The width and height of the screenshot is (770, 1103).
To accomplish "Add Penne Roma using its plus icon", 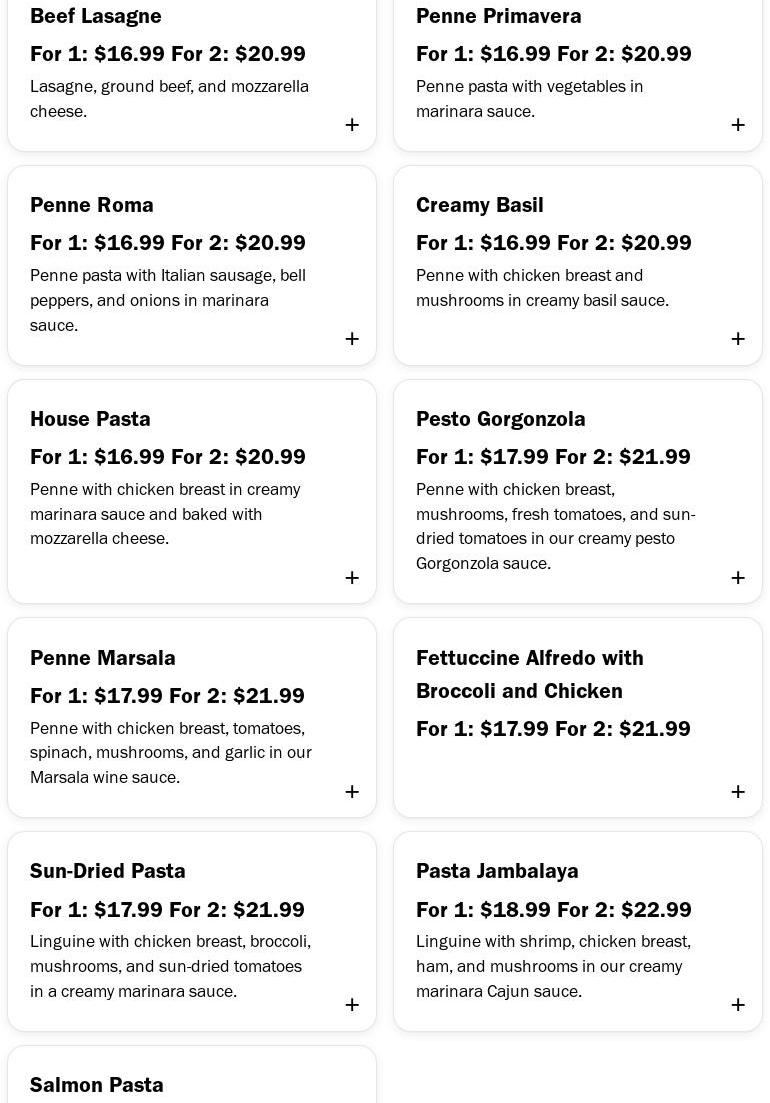I will coord(352,339).
